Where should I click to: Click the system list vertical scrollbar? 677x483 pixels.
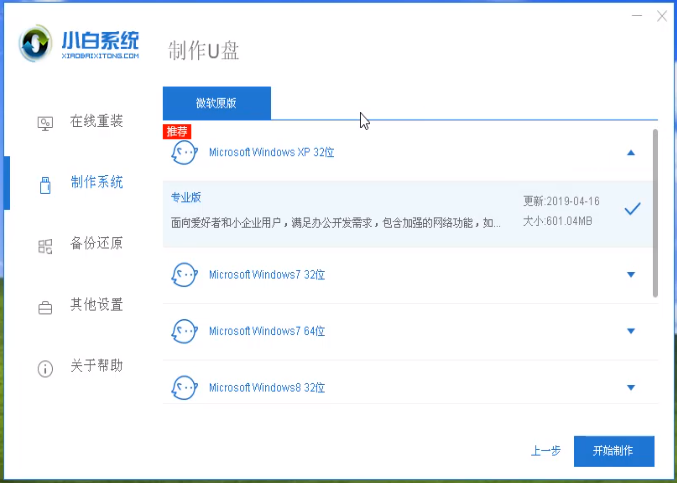655,212
